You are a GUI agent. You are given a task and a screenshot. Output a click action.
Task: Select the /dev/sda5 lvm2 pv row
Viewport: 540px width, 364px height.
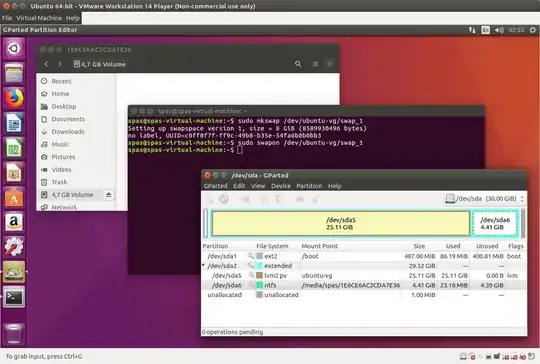point(364,275)
